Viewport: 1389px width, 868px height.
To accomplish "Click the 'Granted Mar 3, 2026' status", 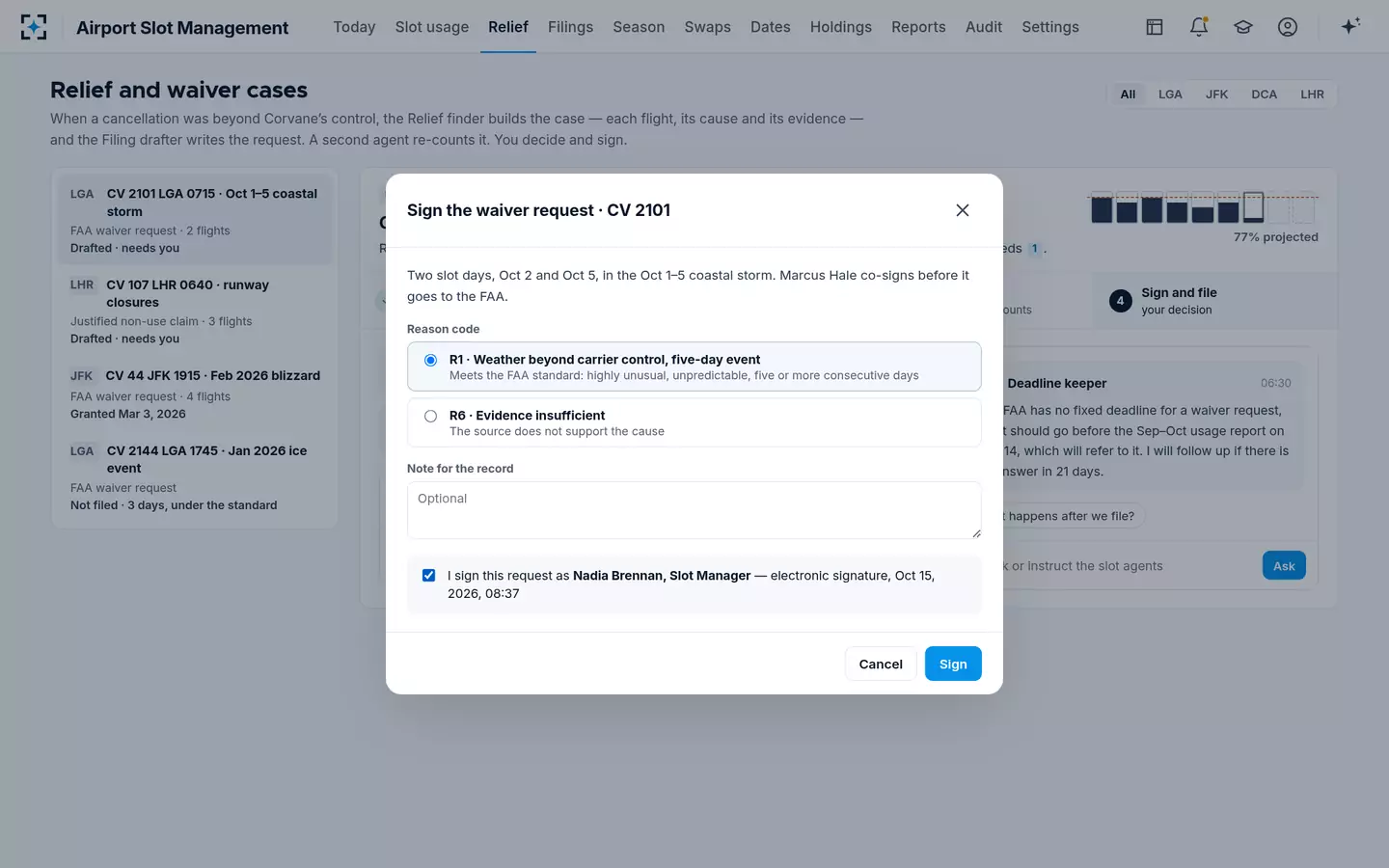I will pos(128,414).
